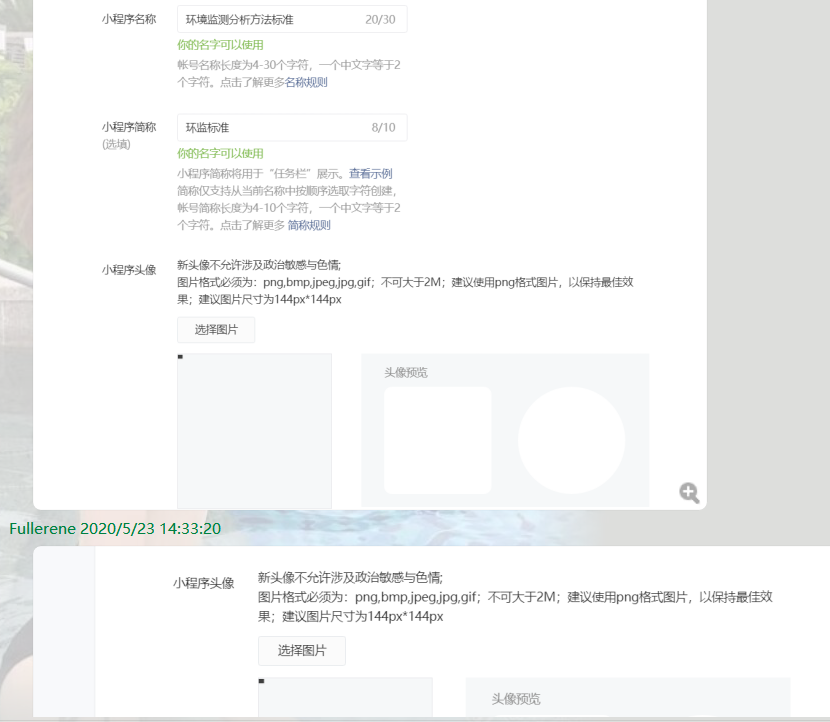Click the 头像预览 label in lower image
The image size is (830, 722).
point(516,699)
